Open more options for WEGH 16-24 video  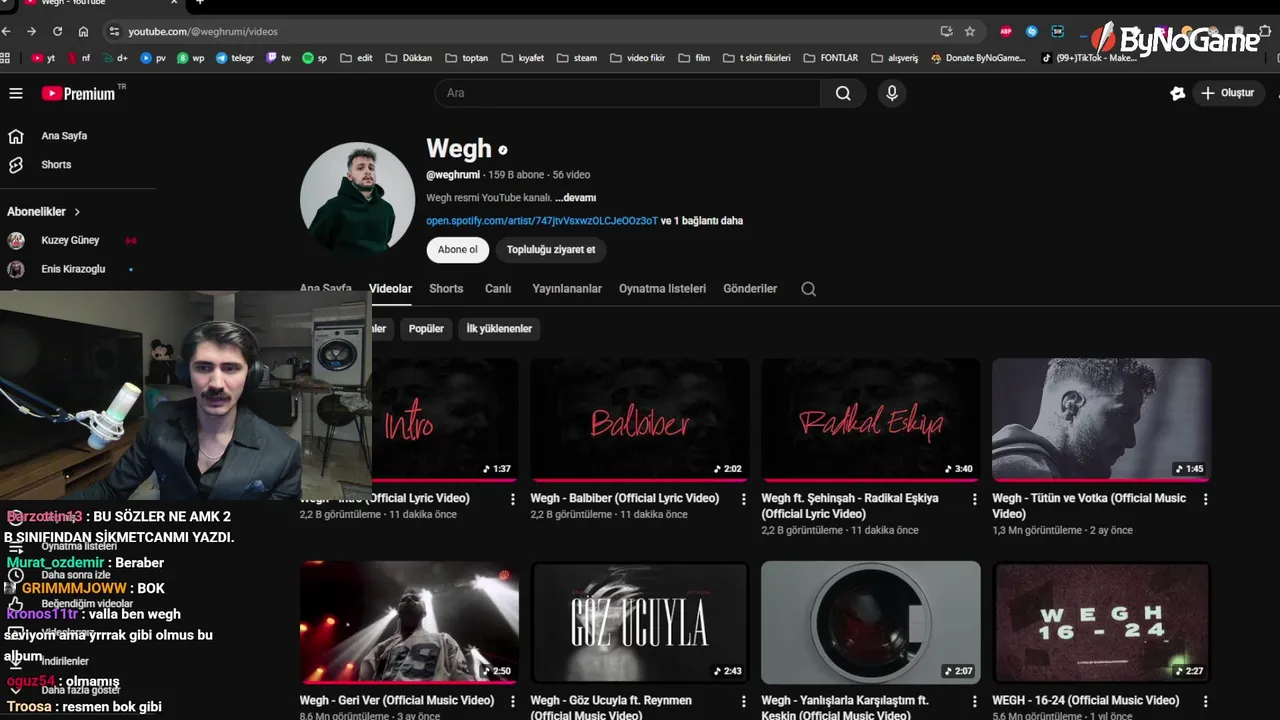tap(1205, 701)
